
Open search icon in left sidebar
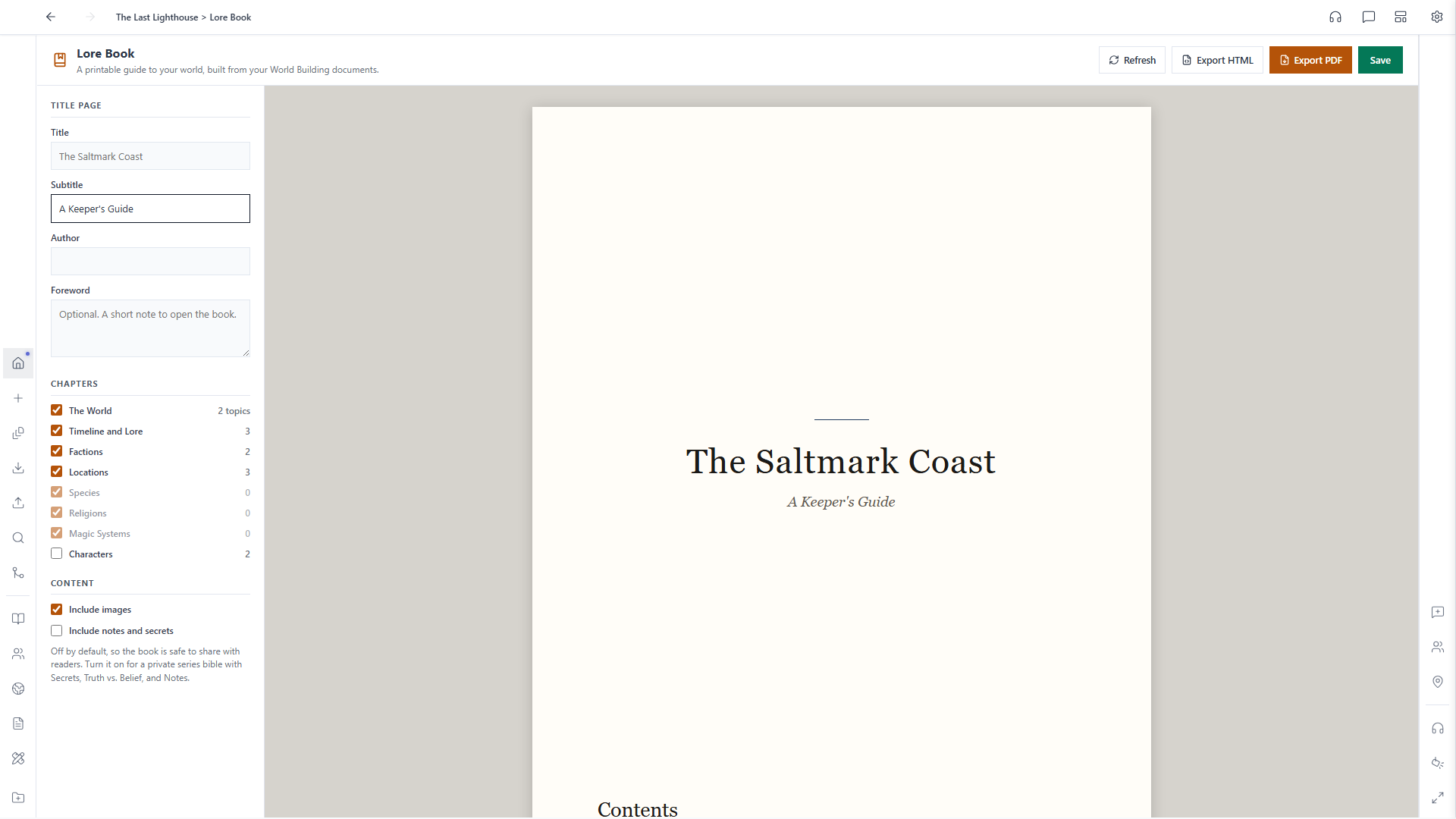pos(18,538)
